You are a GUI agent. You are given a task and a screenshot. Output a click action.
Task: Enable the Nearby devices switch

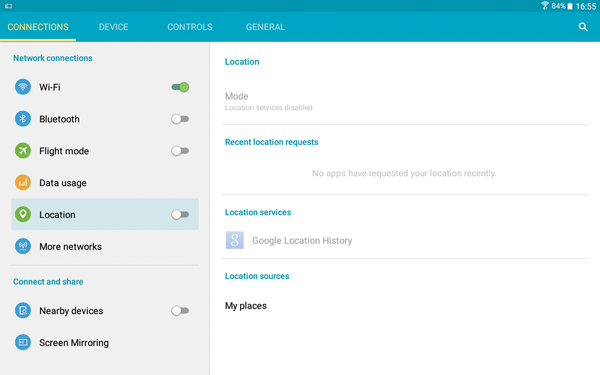coord(180,311)
